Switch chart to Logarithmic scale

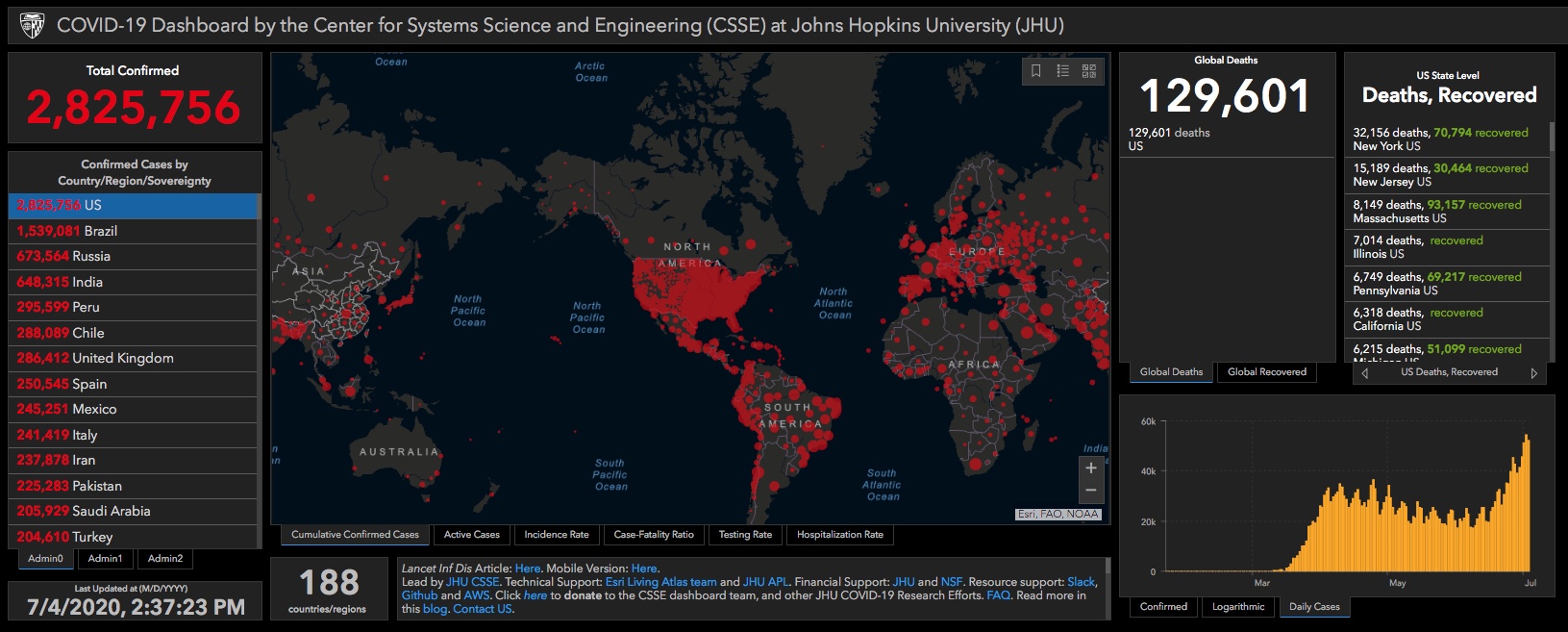(1238, 607)
